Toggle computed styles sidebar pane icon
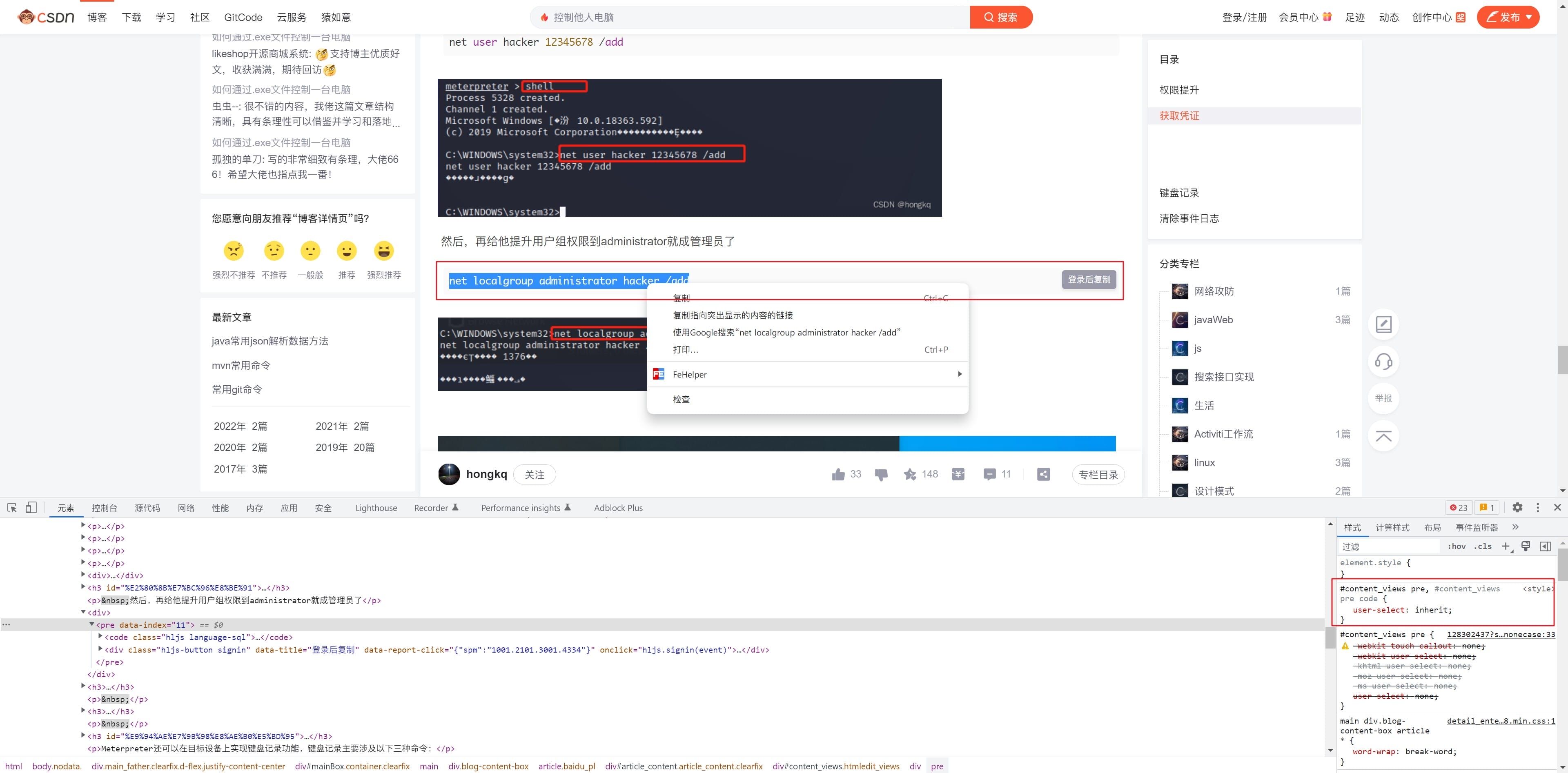Image resolution: width=1568 pixels, height=773 pixels. coord(1545,546)
